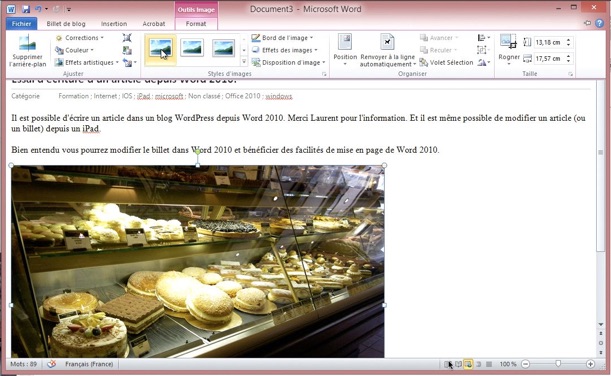Open the Volet Sélection pane
This screenshot has height=376, width=611.
447,62
